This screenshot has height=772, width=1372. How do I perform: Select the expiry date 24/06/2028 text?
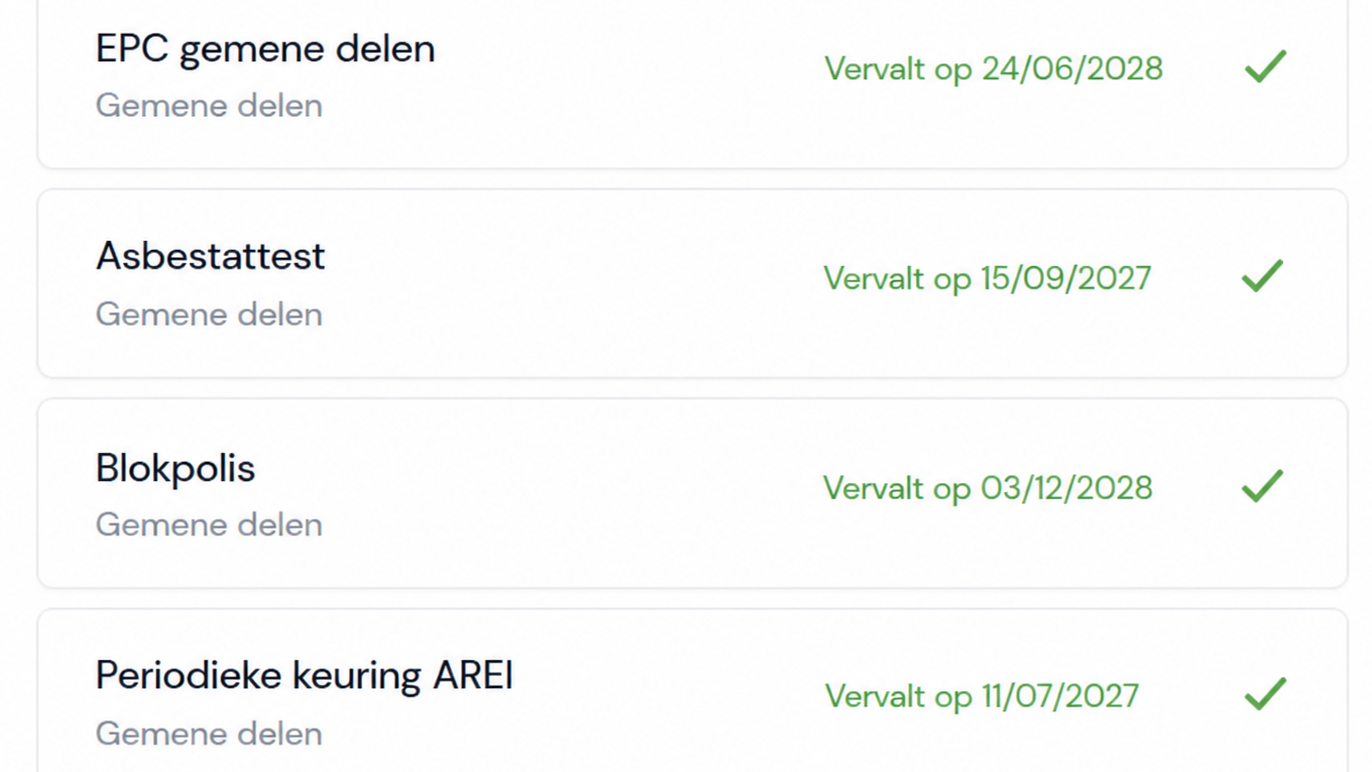pos(1072,69)
